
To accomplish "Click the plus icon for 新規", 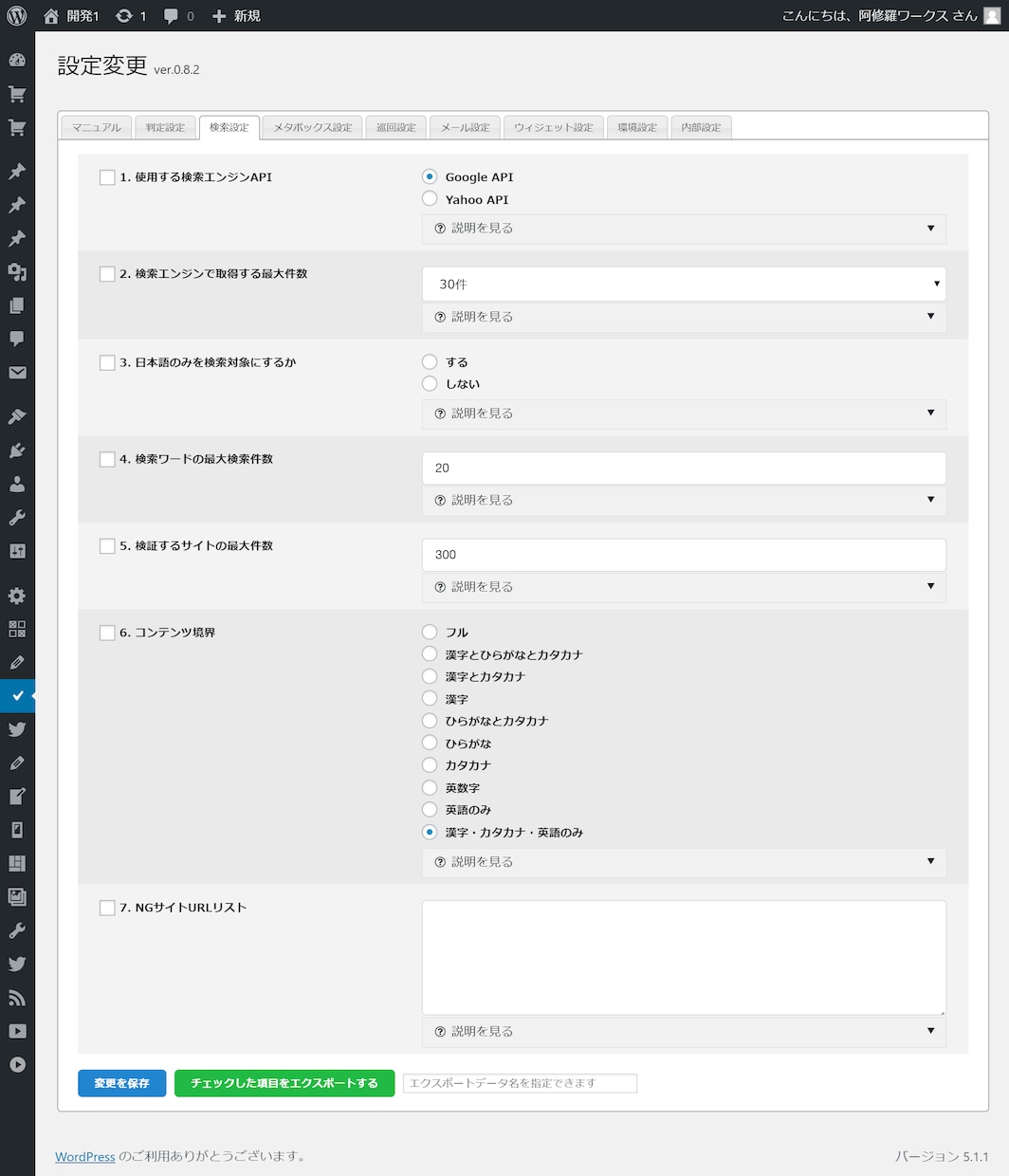I will coord(219,16).
